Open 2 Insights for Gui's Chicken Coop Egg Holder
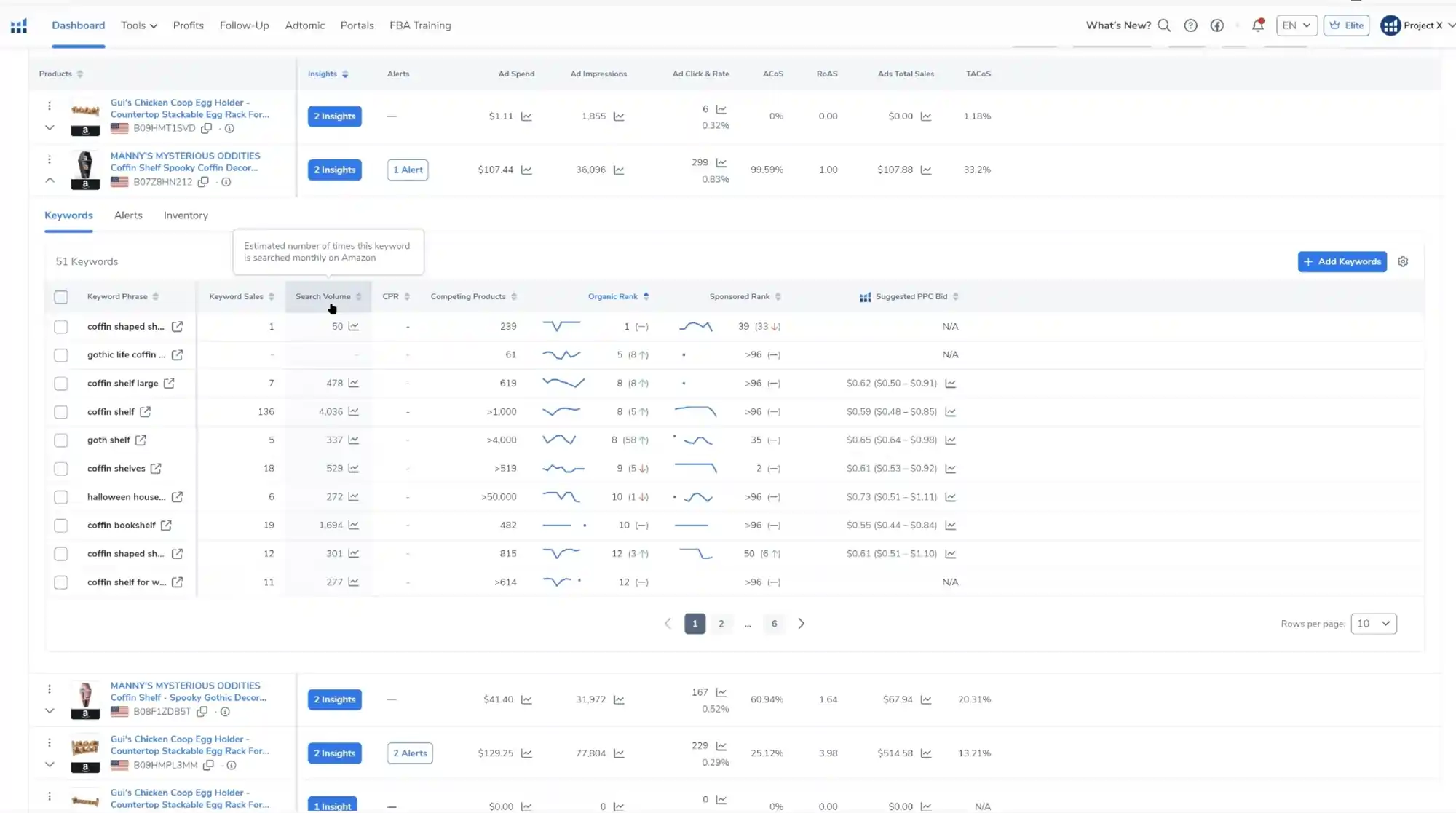 point(335,116)
